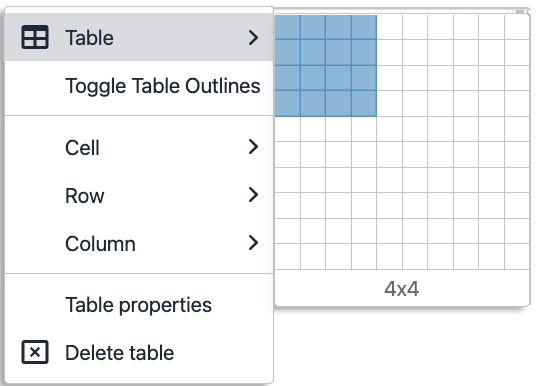Expand the Column submenu chevron
This screenshot has width=536, height=386.
coord(253,243)
